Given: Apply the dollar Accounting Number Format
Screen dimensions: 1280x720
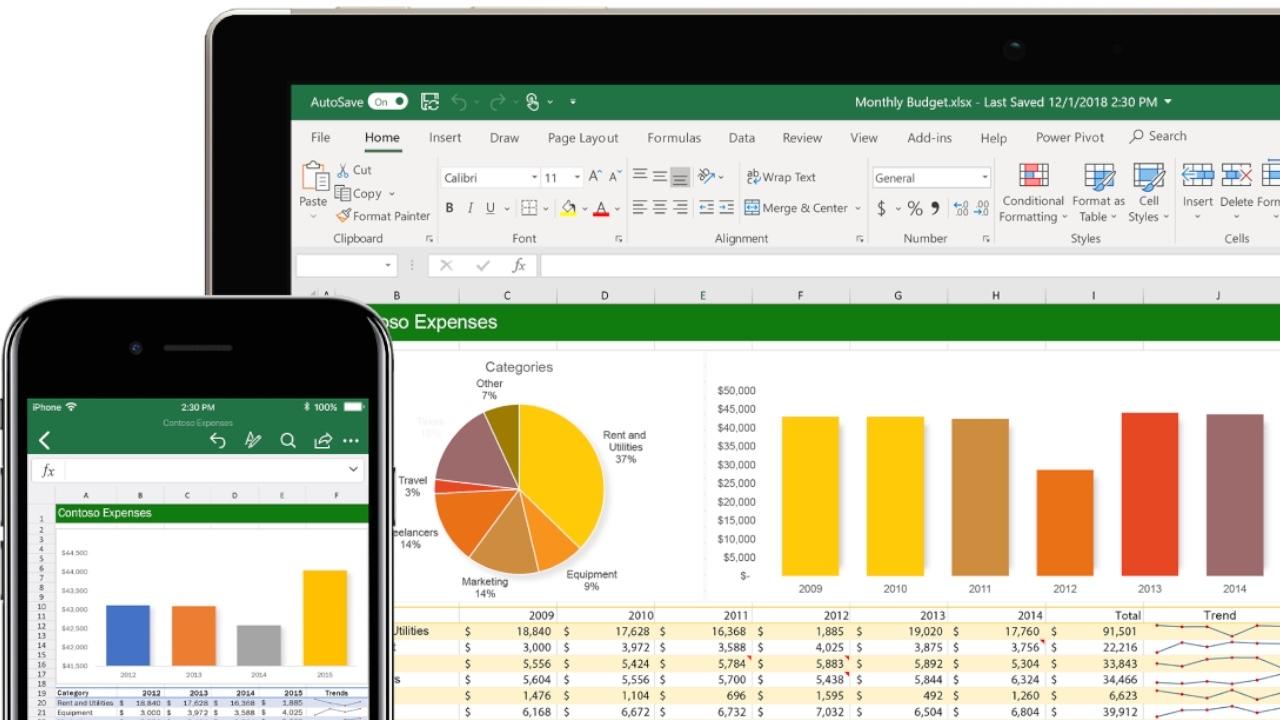Looking at the screenshot, I should click(x=881, y=208).
